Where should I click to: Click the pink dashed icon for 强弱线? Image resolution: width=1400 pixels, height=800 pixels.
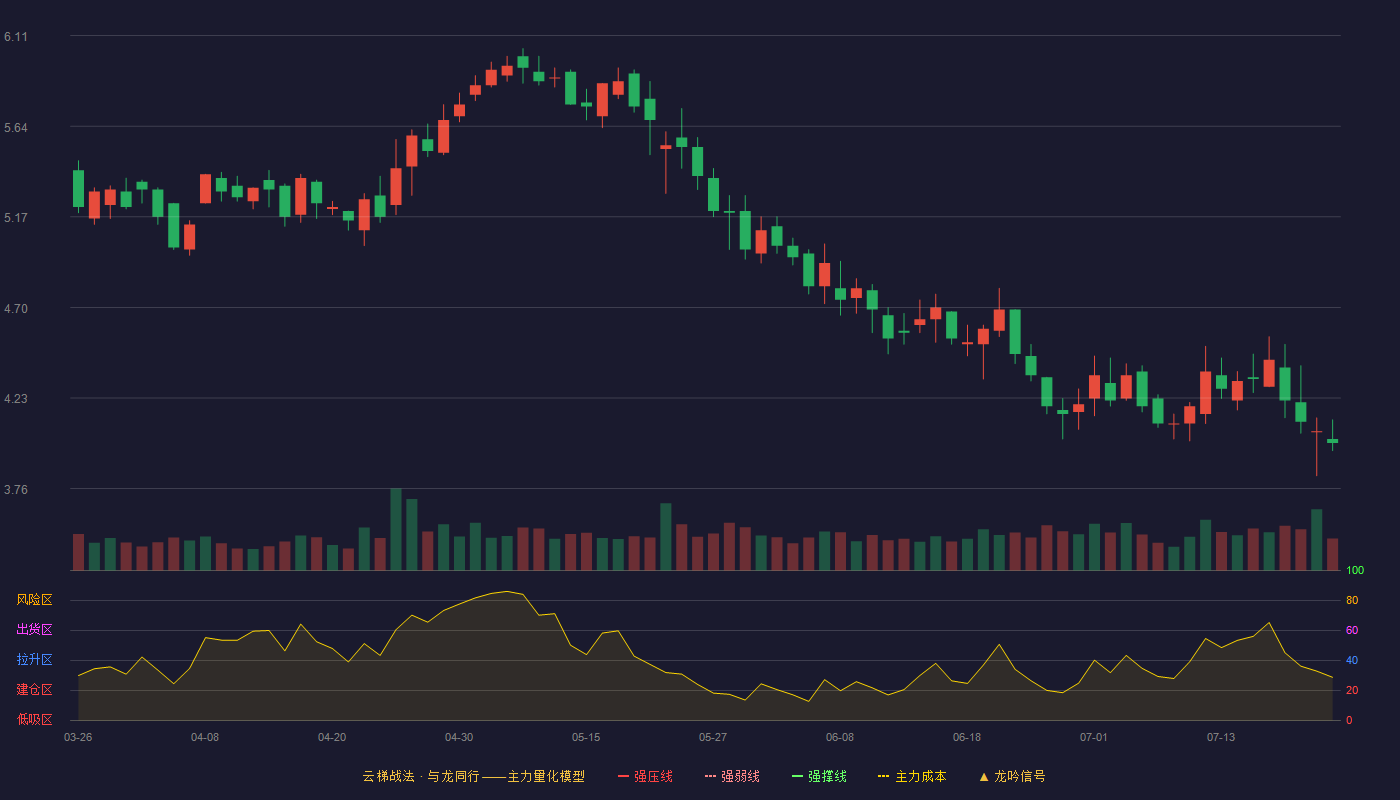pos(710,776)
